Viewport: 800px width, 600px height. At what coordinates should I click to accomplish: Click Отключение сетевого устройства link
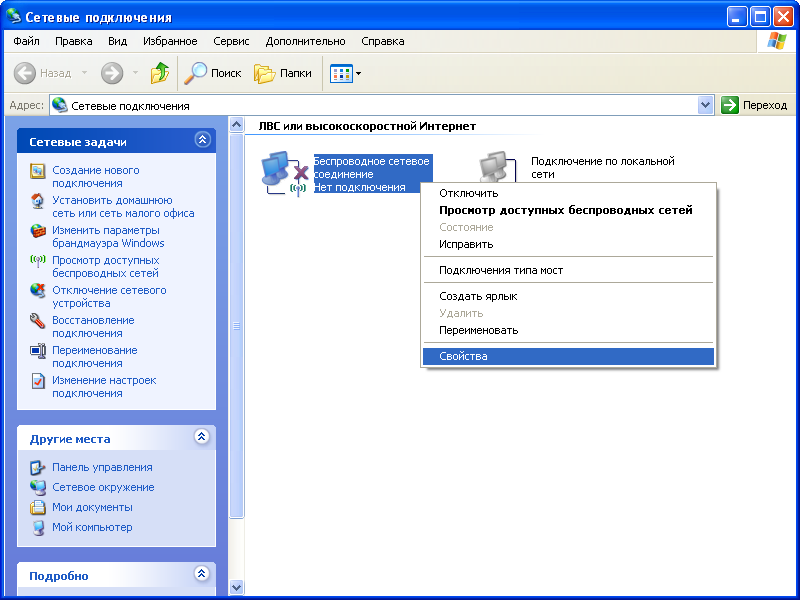[109, 297]
